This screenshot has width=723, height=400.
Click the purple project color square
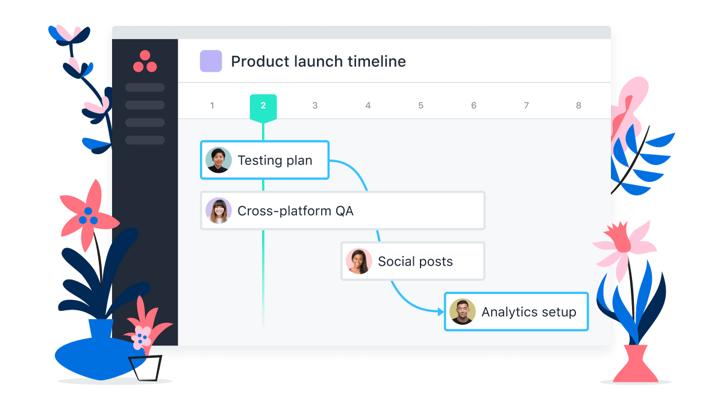(x=211, y=61)
